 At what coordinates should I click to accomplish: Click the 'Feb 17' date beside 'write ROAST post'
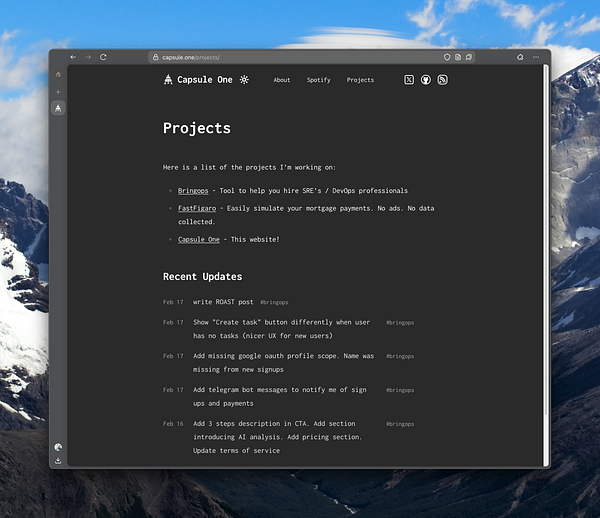pos(173,302)
